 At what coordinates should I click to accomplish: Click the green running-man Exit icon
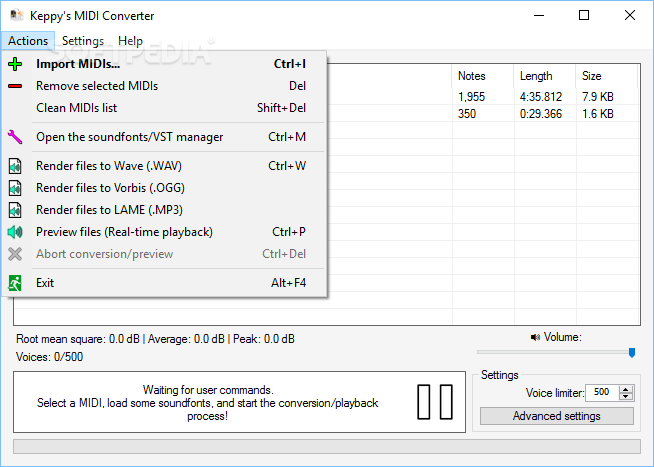point(15,283)
